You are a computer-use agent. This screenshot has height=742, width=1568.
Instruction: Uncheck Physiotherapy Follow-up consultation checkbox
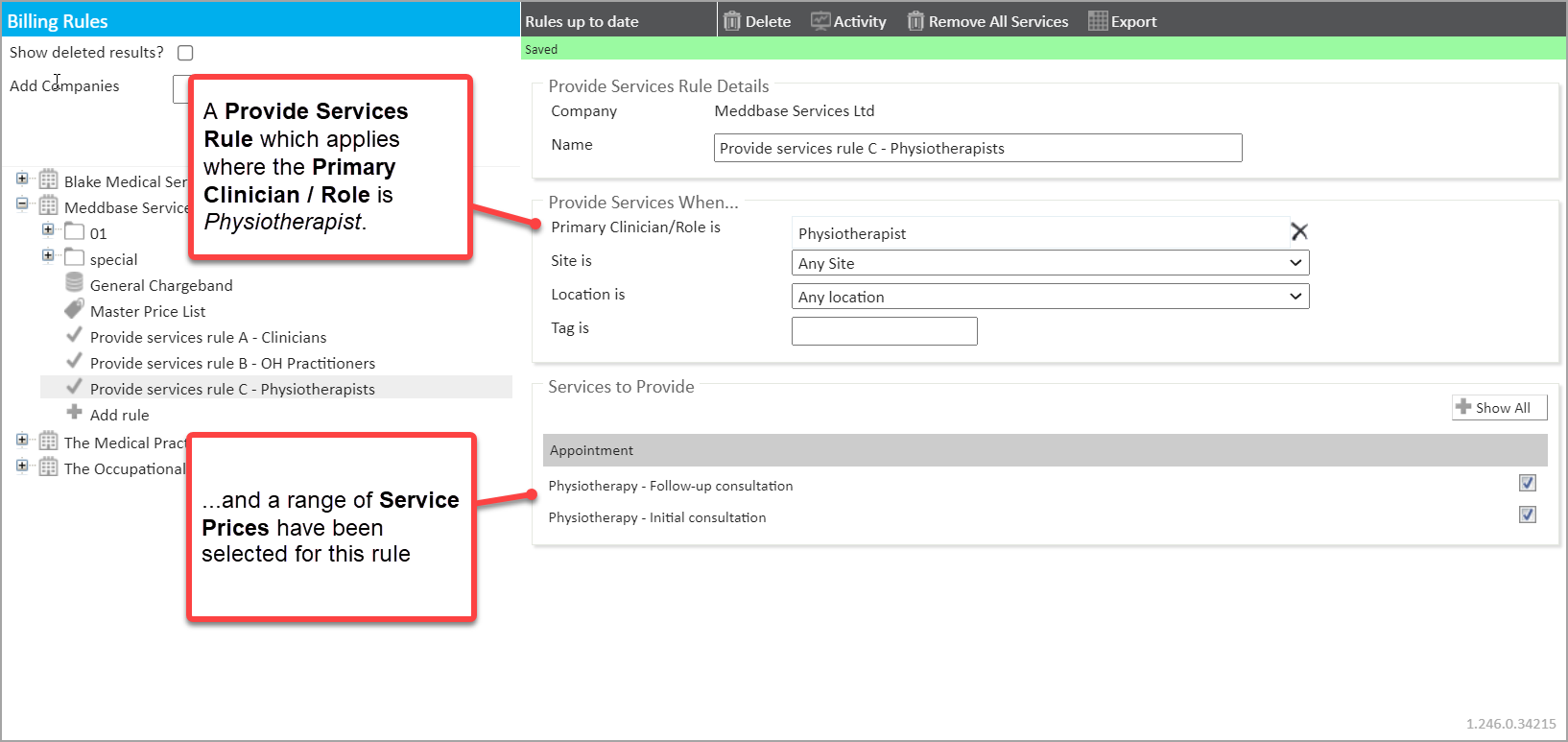tap(1528, 483)
